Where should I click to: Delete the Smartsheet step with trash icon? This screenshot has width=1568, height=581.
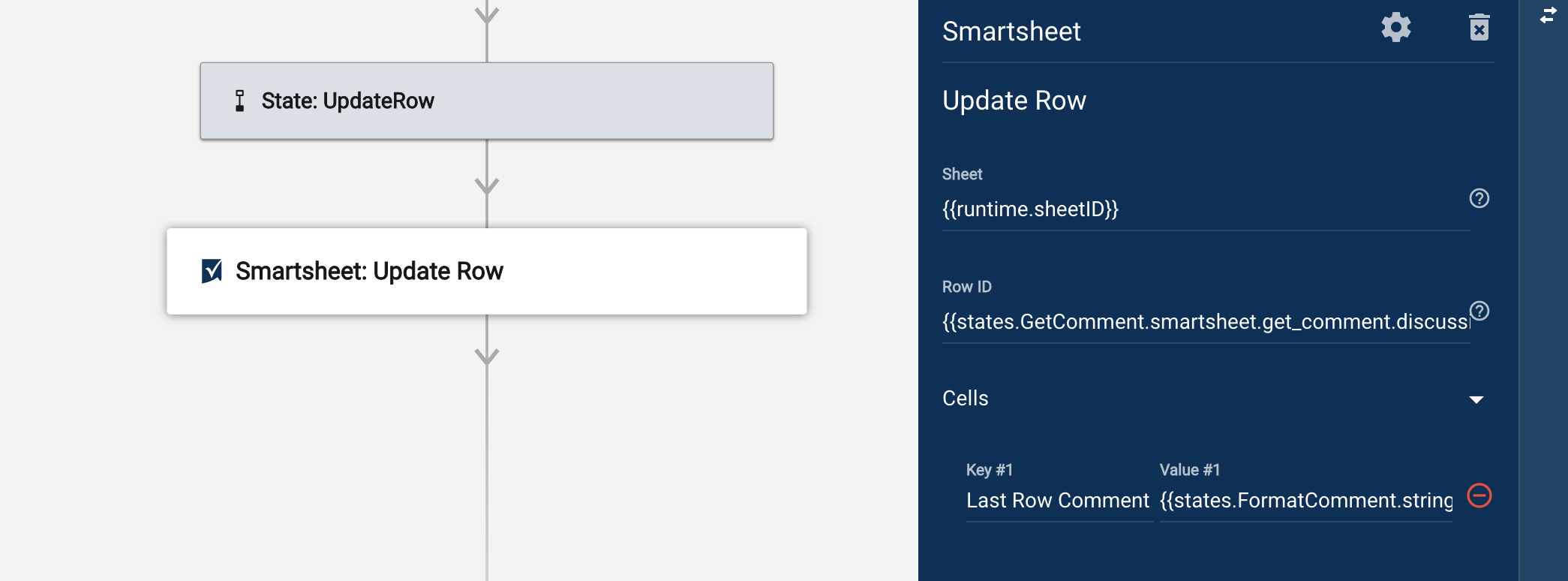coord(1479,28)
